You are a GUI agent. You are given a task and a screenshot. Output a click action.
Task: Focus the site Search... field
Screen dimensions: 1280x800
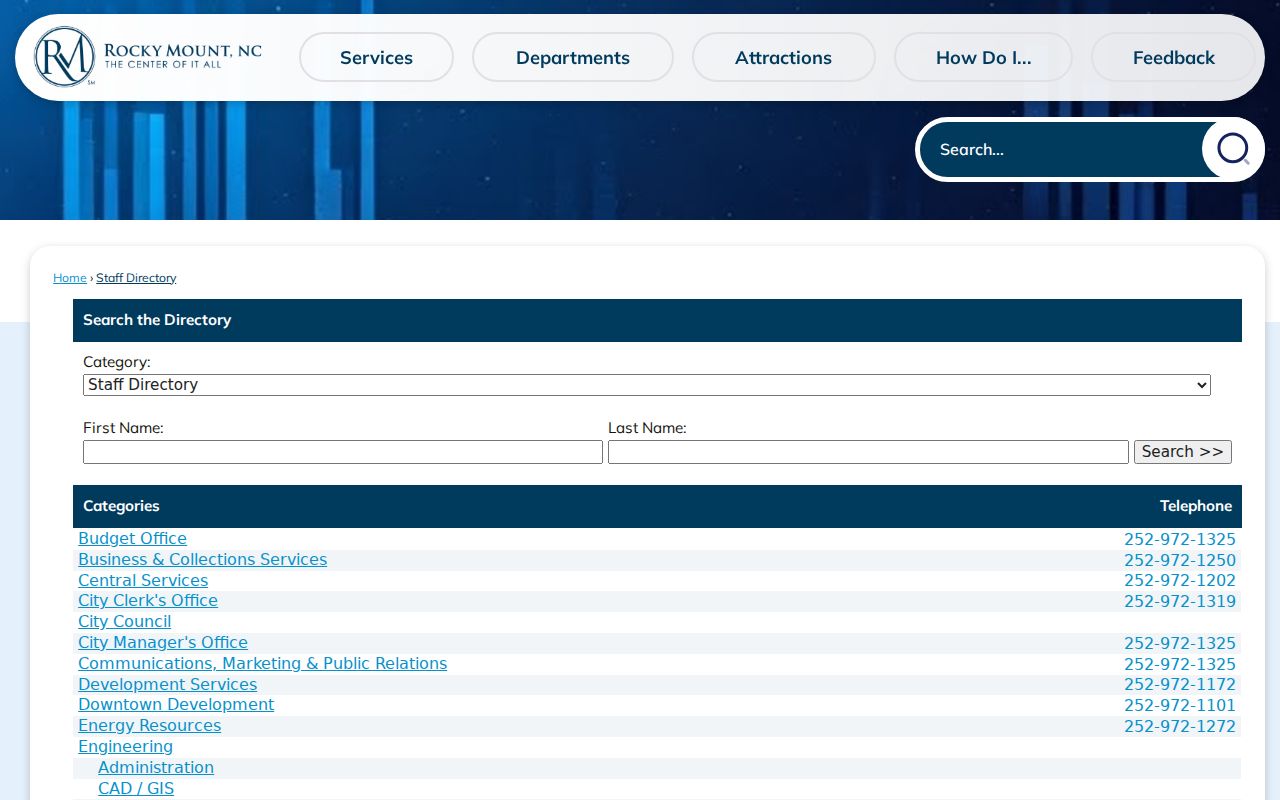click(1060, 150)
